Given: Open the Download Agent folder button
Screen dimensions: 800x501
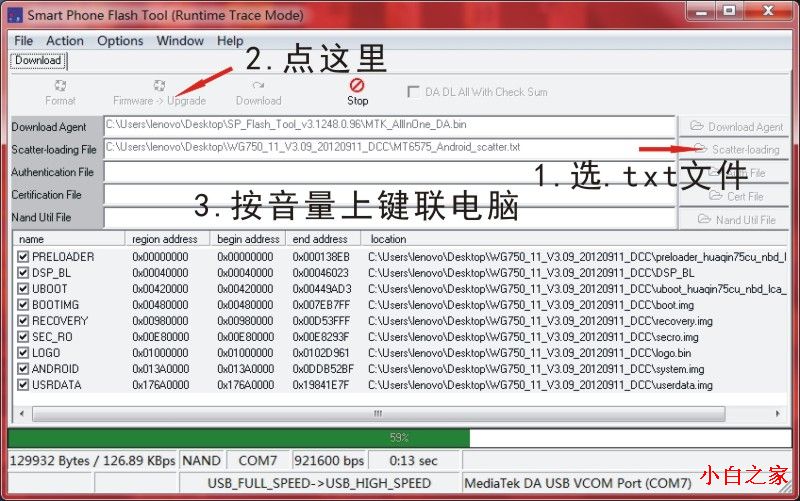Looking at the screenshot, I should [x=734, y=127].
